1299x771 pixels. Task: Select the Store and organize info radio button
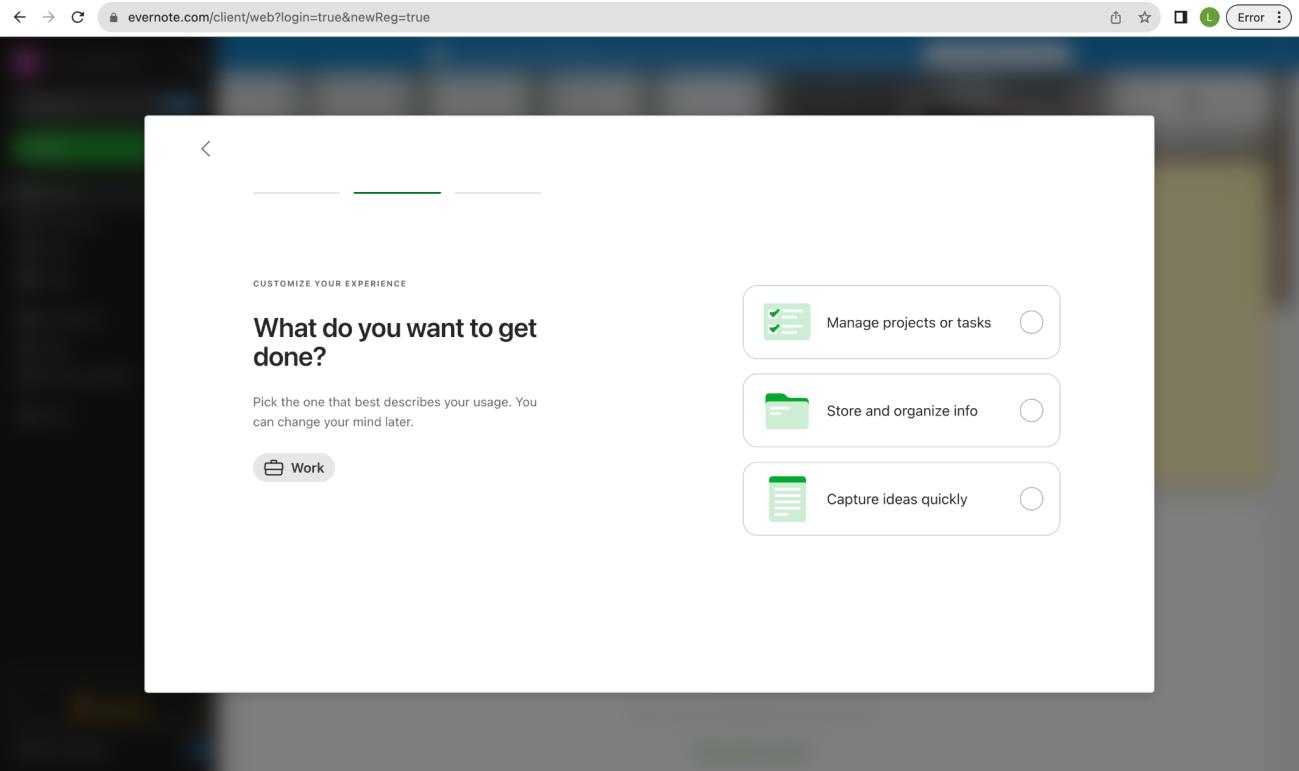pyautogui.click(x=1030, y=410)
